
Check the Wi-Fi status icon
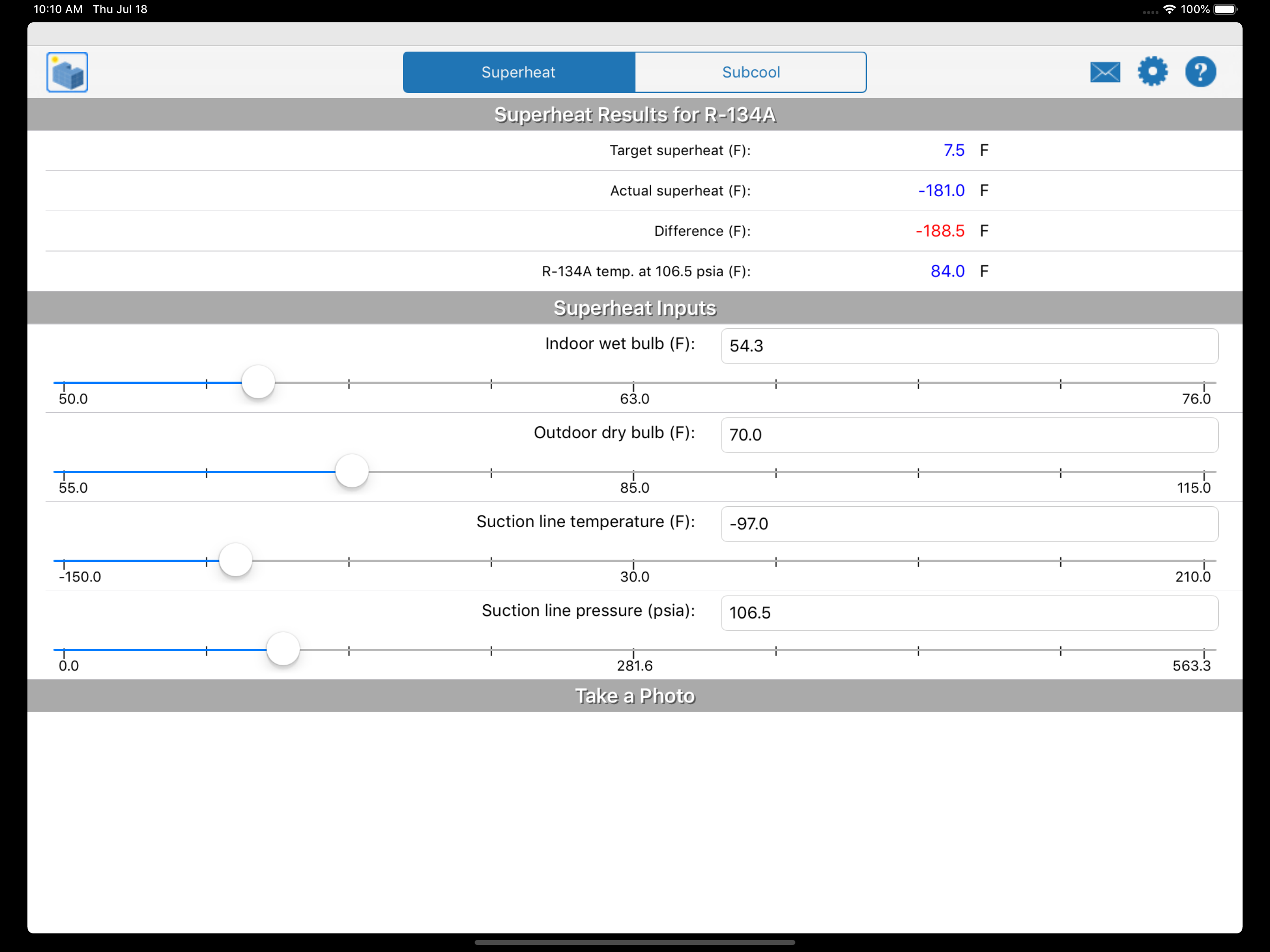(1169, 9)
